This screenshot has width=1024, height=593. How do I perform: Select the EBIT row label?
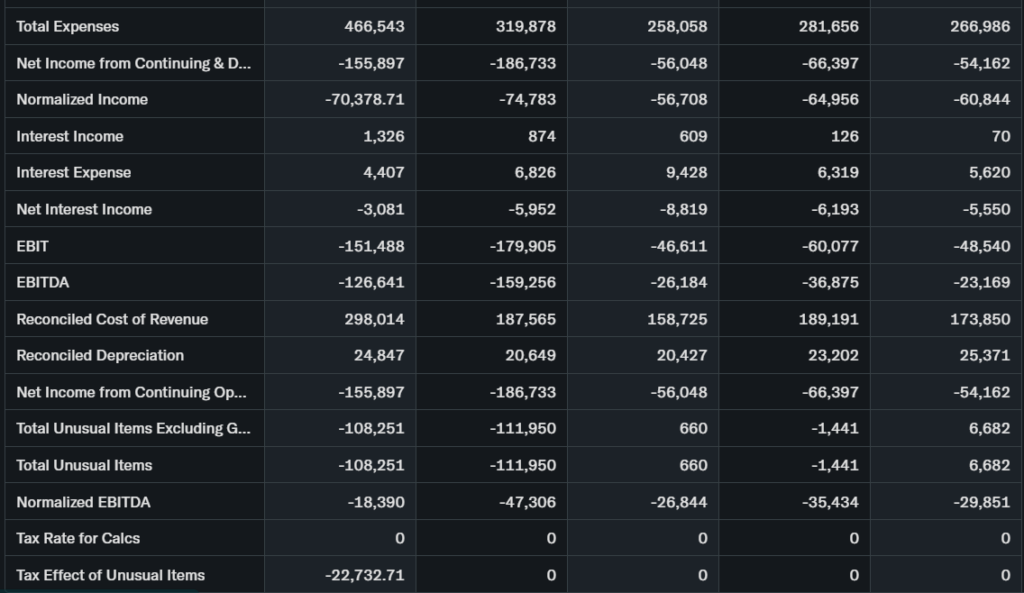point(33,245)
